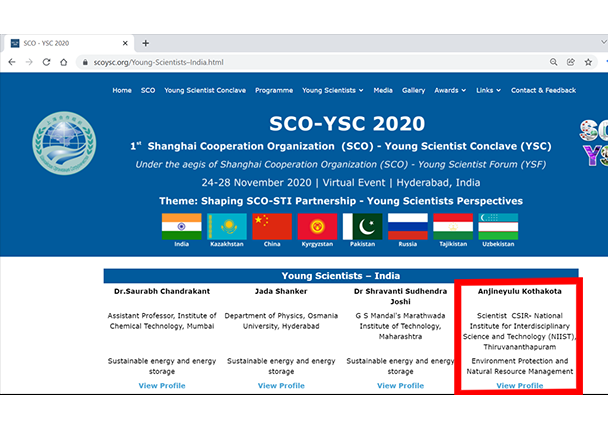Click the padlock site info icon

click(x=85, y=62)
